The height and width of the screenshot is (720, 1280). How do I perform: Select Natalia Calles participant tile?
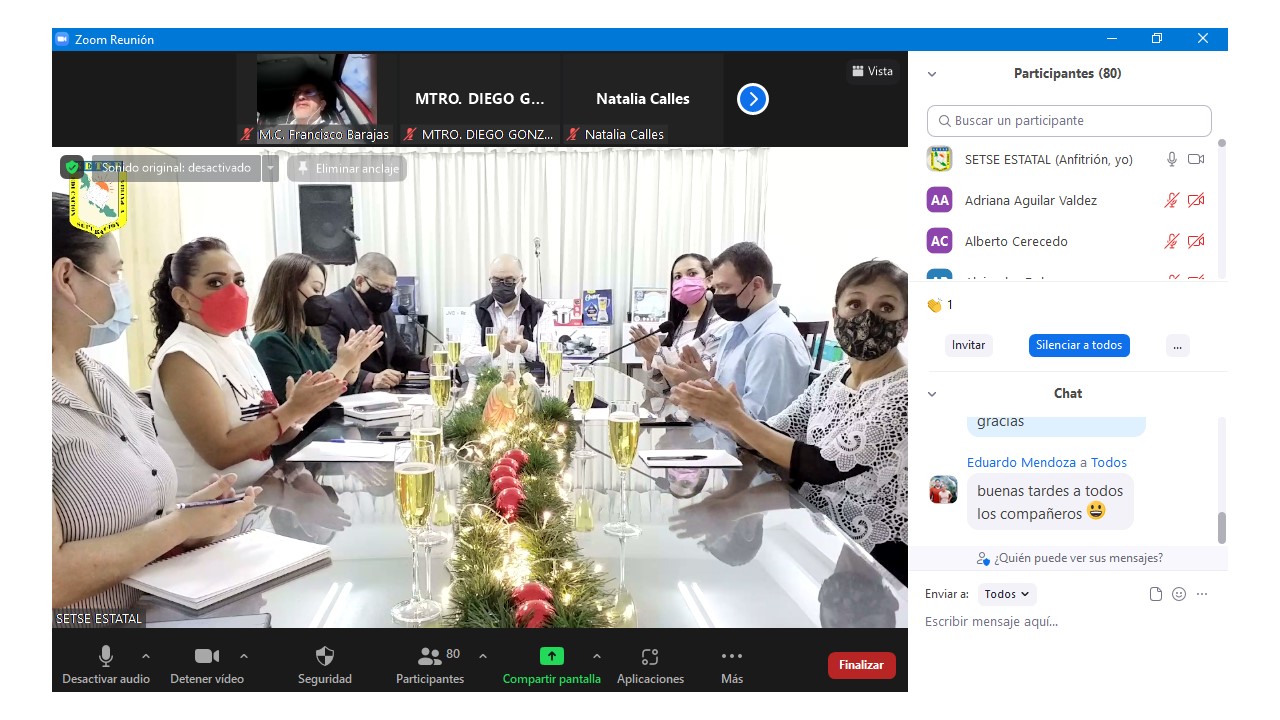pyautogui.click(x=643, y=98)
